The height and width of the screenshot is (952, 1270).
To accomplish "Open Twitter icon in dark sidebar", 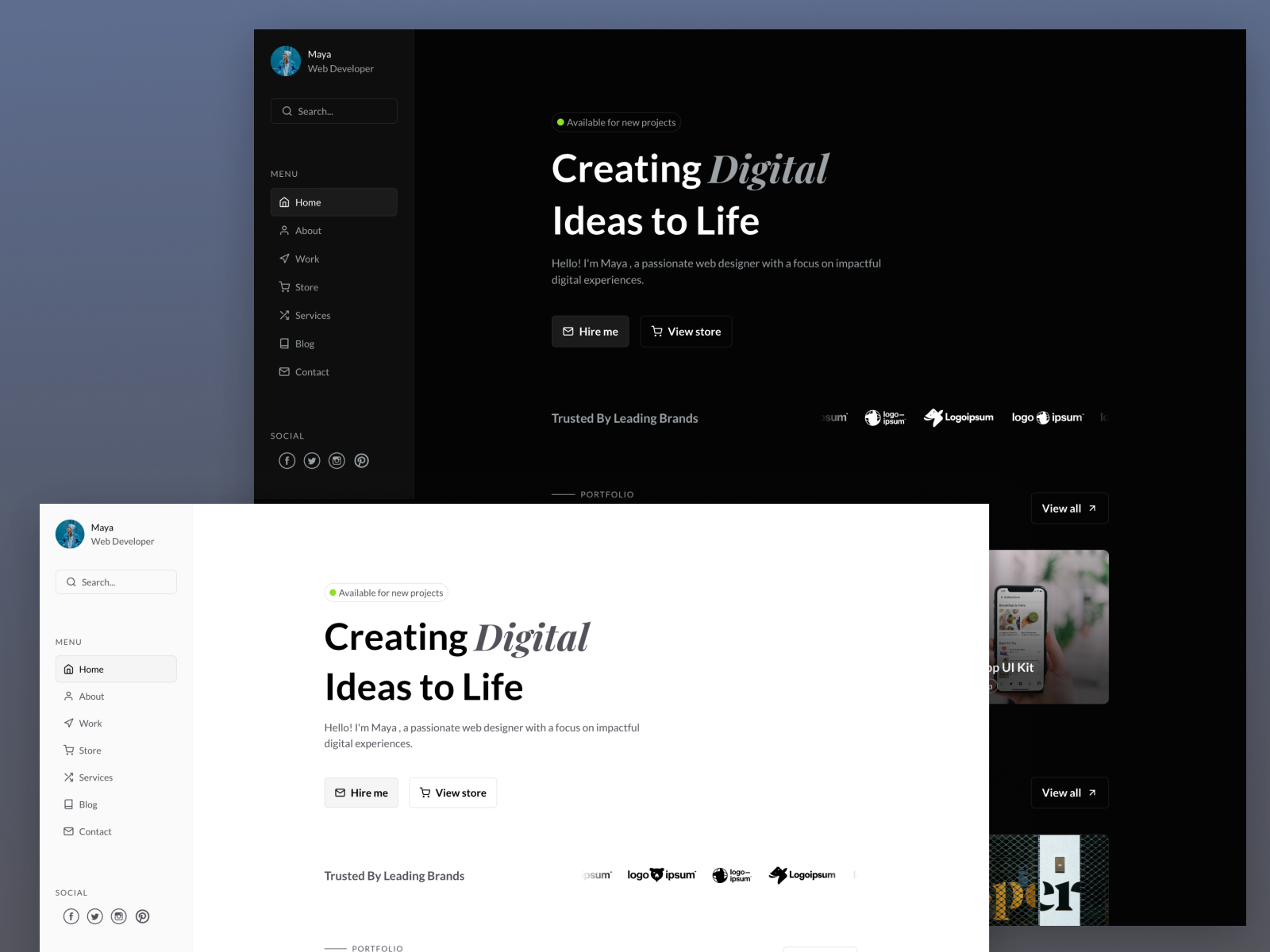I will pos(312,461).
